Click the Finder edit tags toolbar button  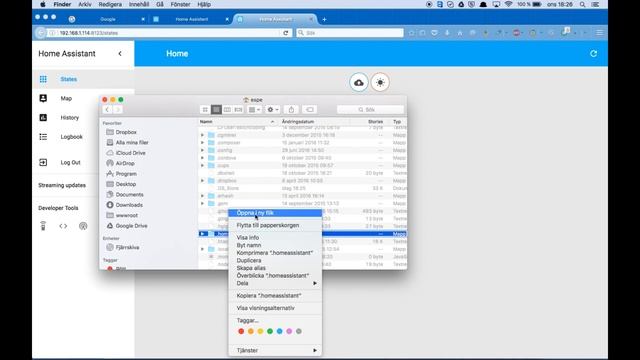tap(310, 109)
